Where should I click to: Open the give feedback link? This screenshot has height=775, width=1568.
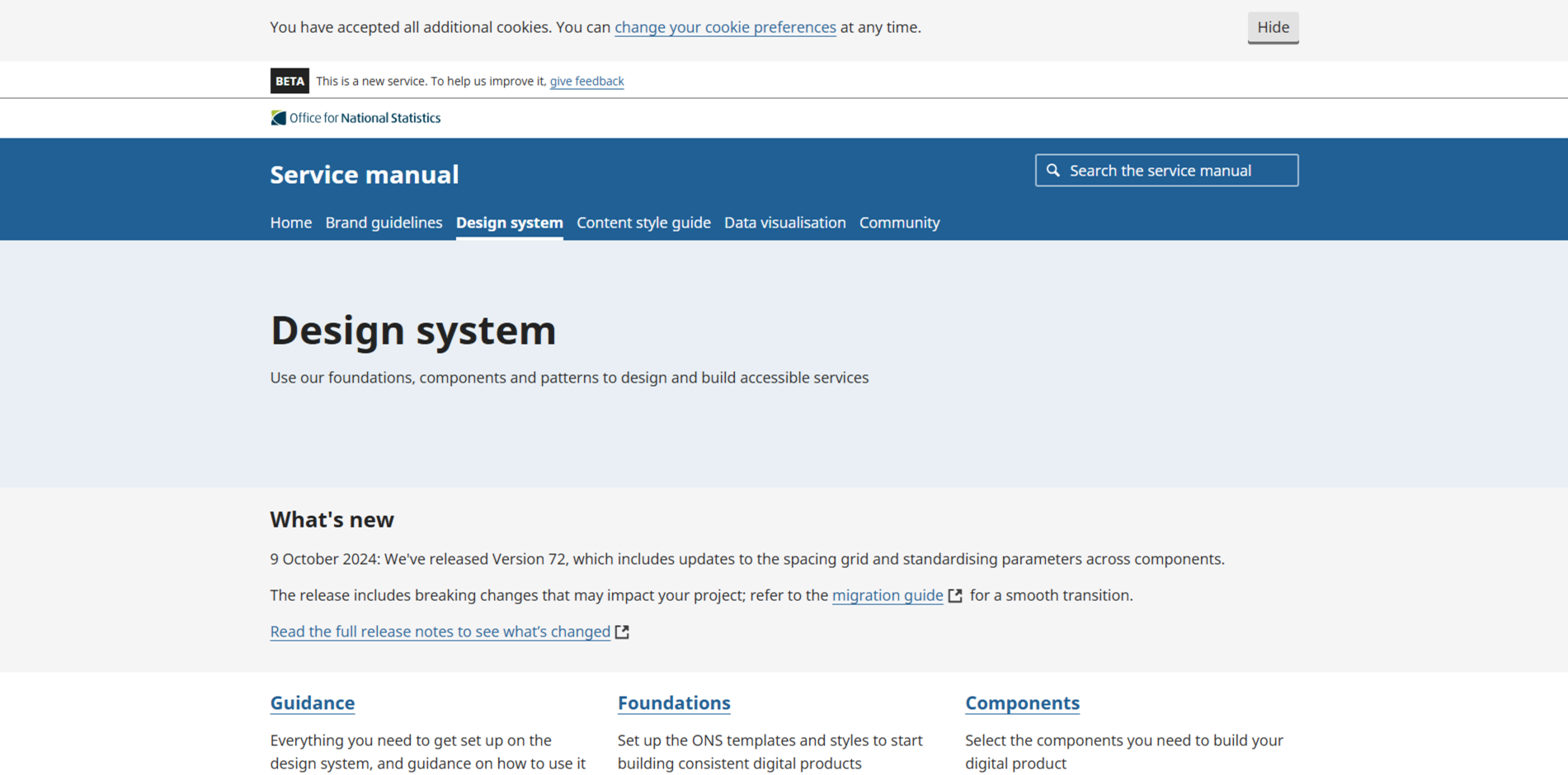586,81
